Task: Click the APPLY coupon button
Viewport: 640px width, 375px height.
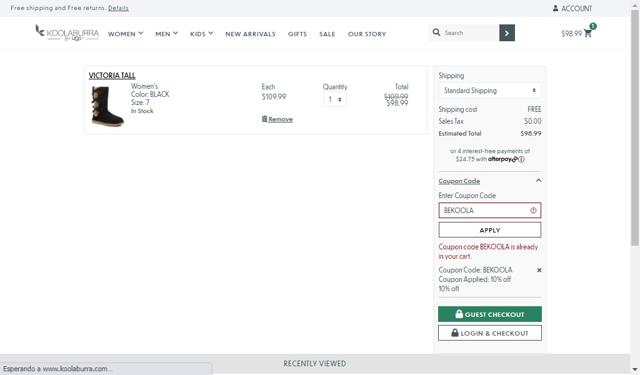Action: [490, 230]
